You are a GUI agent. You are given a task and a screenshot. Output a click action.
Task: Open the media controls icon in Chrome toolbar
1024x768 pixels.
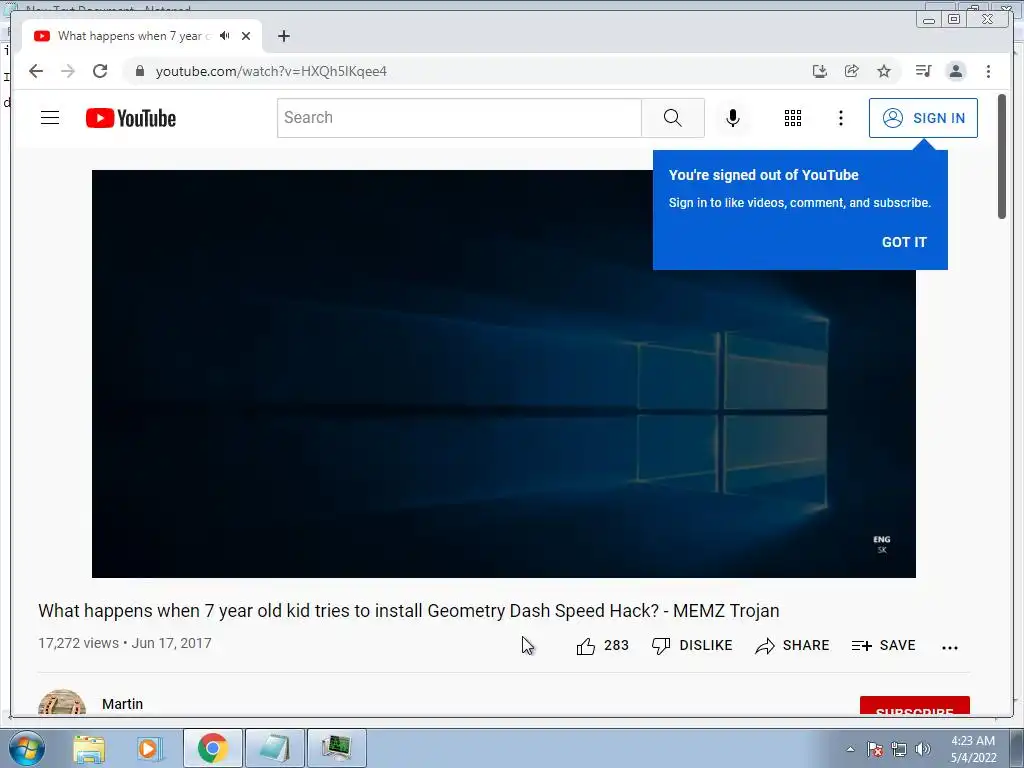[923, 71]
